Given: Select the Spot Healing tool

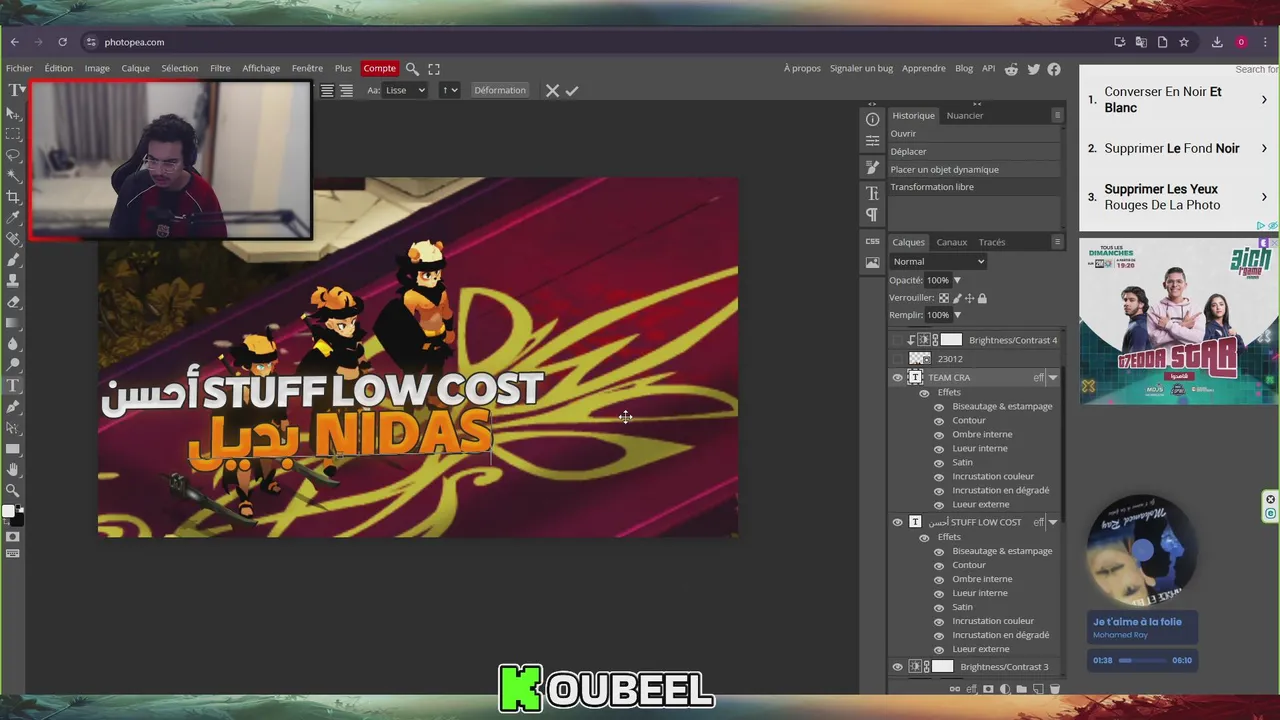Looking at the screenshot, I should [x=13, y=239].
